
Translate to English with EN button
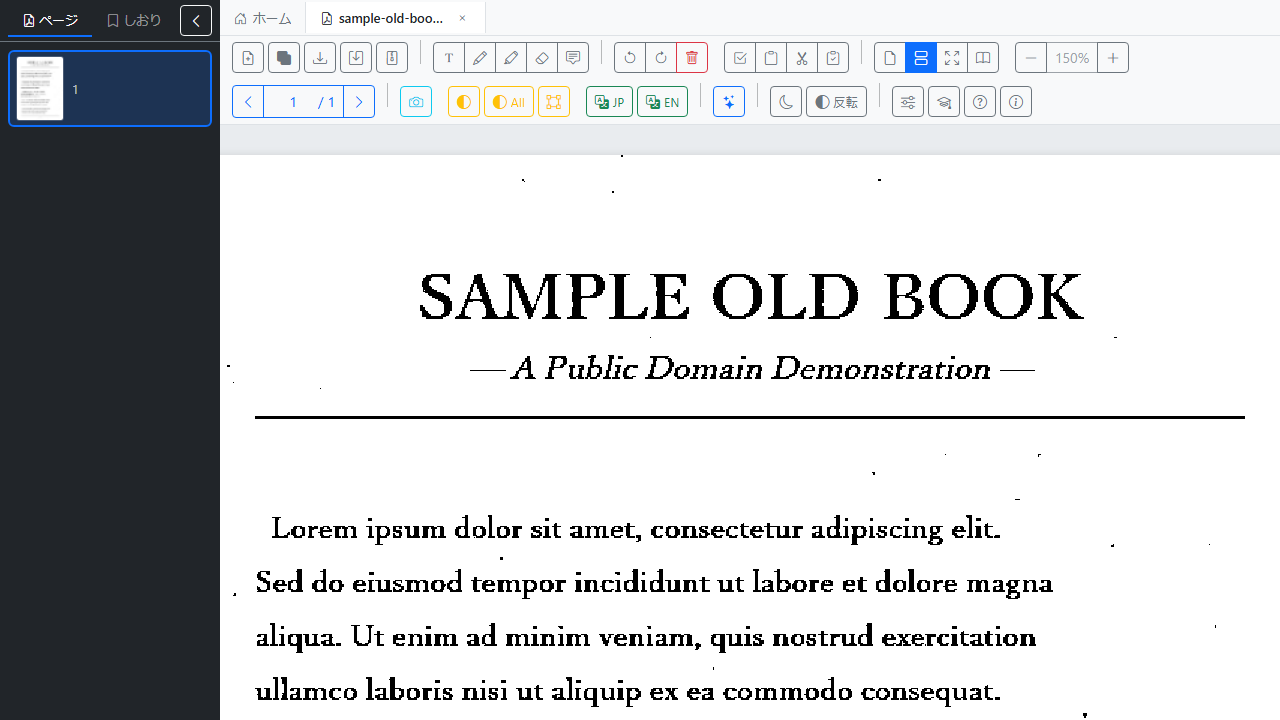[662, 102]
